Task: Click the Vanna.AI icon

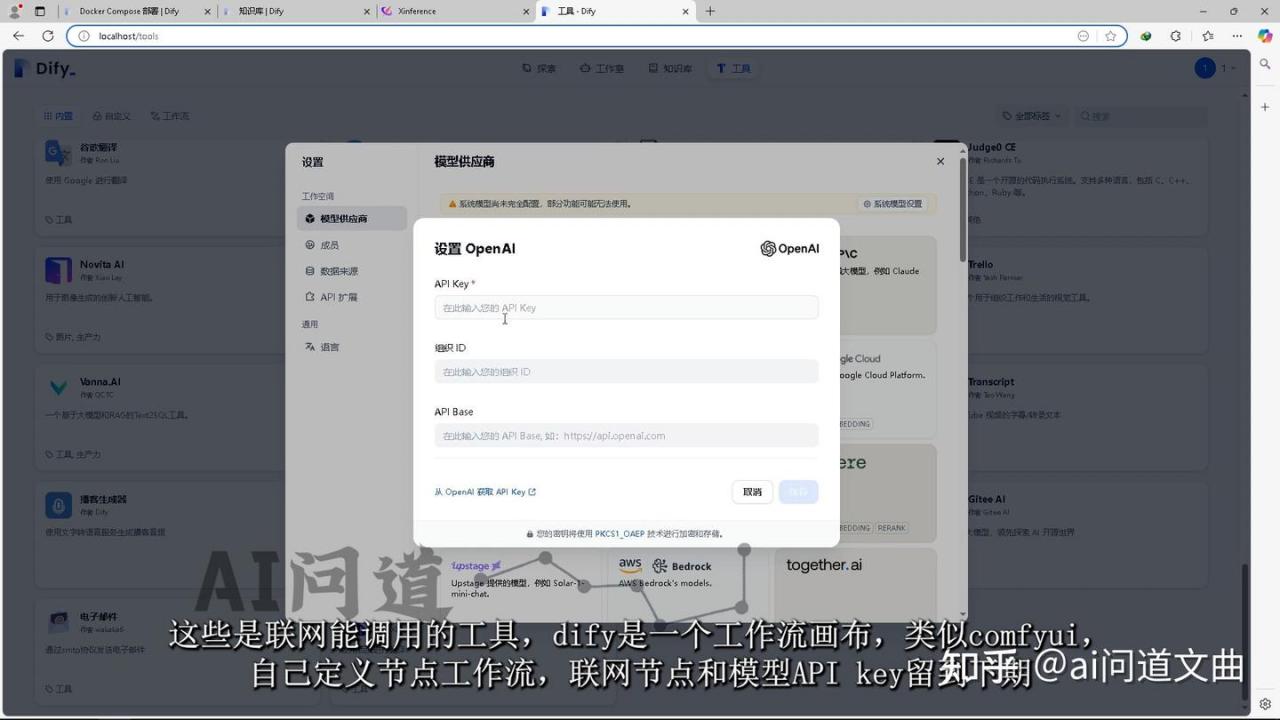Action: pyautogui.click(x=58, y=388)
